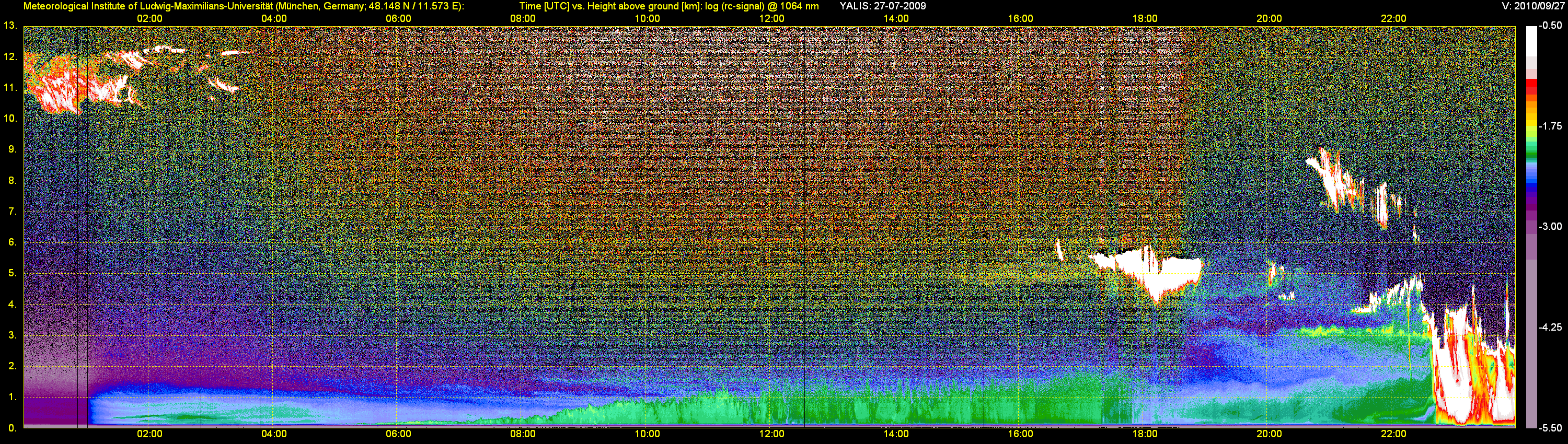Click the 06:00 label on the top time axis
Image resolution: width=1568 pixels, height=444 pixels.
(x=398, y=19)
